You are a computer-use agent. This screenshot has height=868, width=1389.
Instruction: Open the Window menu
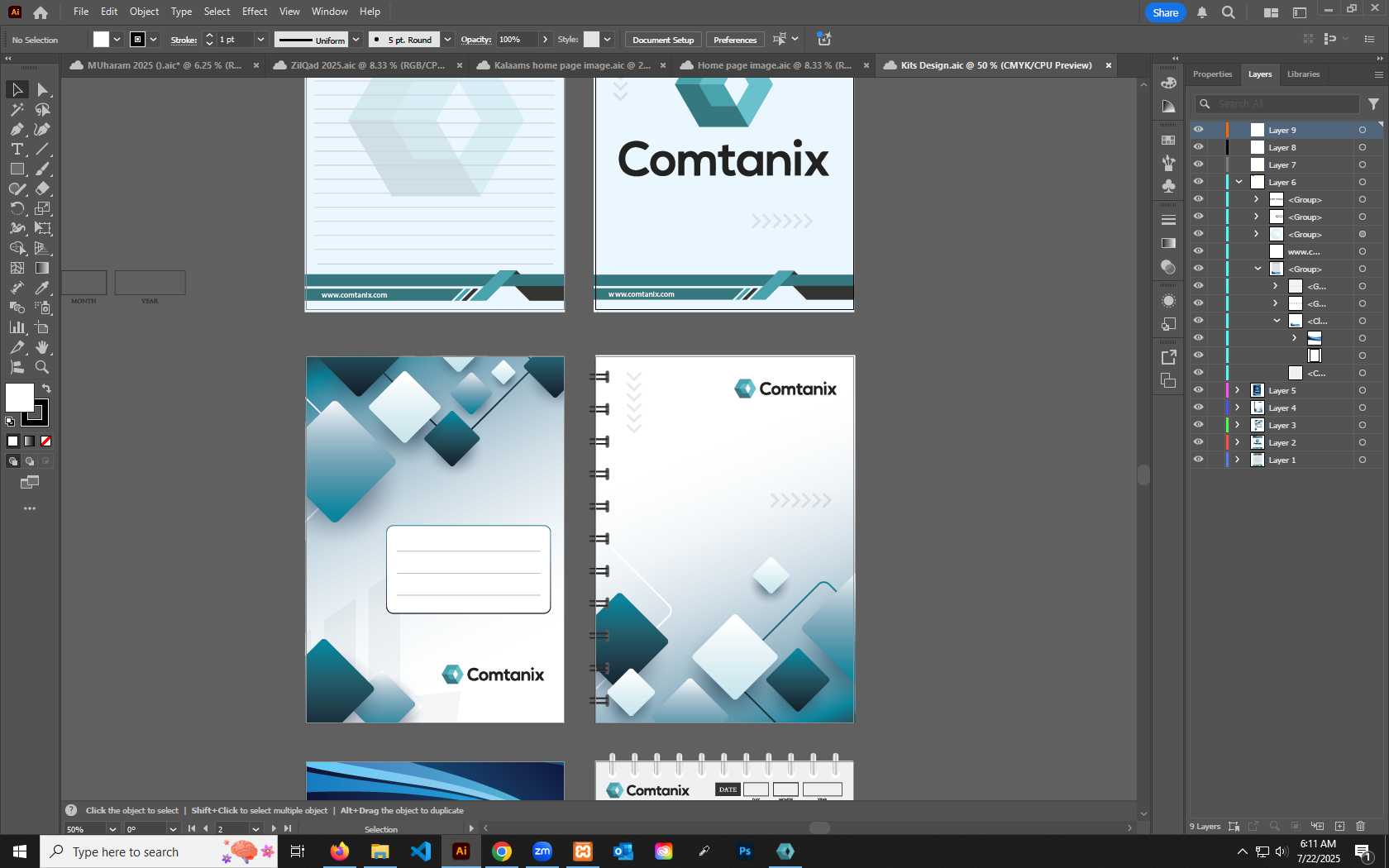coord(329,12)
